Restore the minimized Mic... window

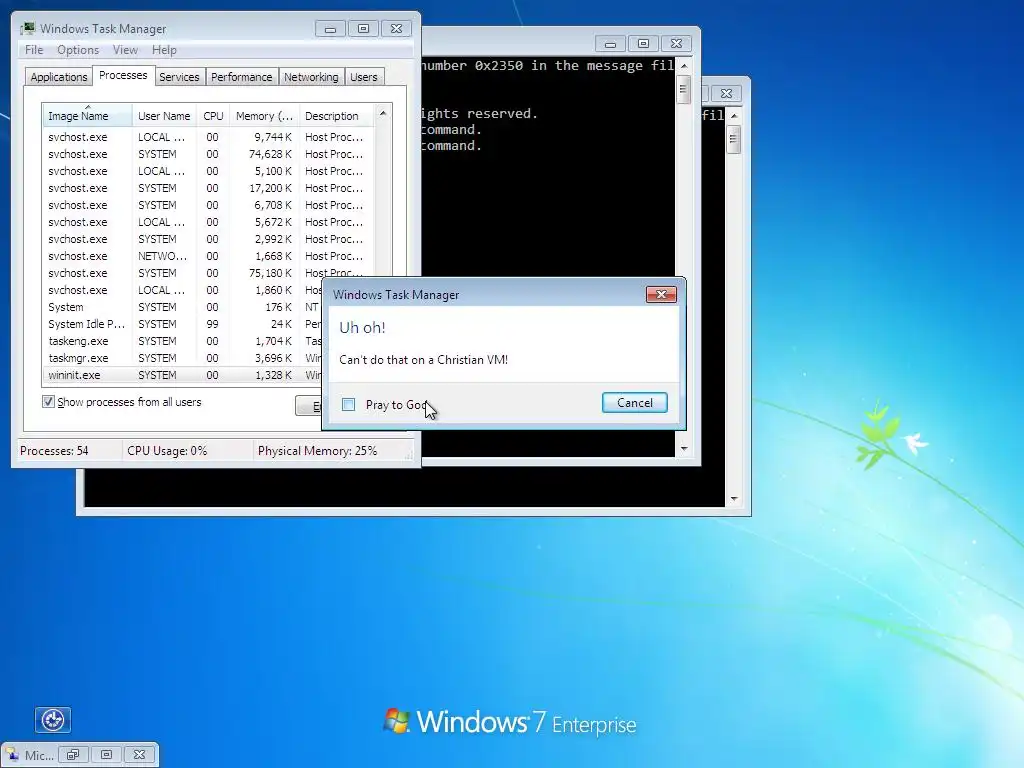point(73,754)
